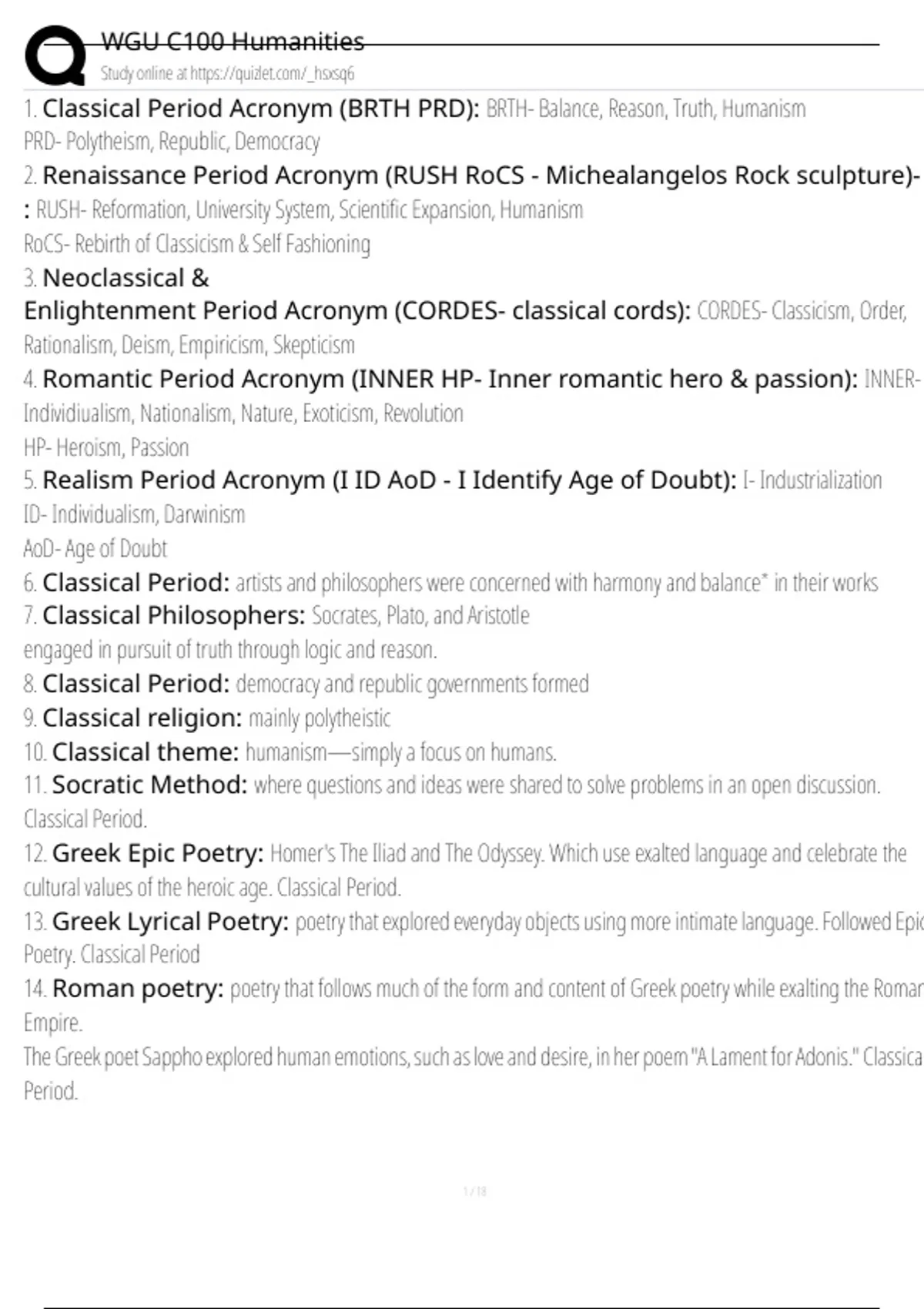Click the 'HP- Heroism, Passion' line

click(105, 447)
